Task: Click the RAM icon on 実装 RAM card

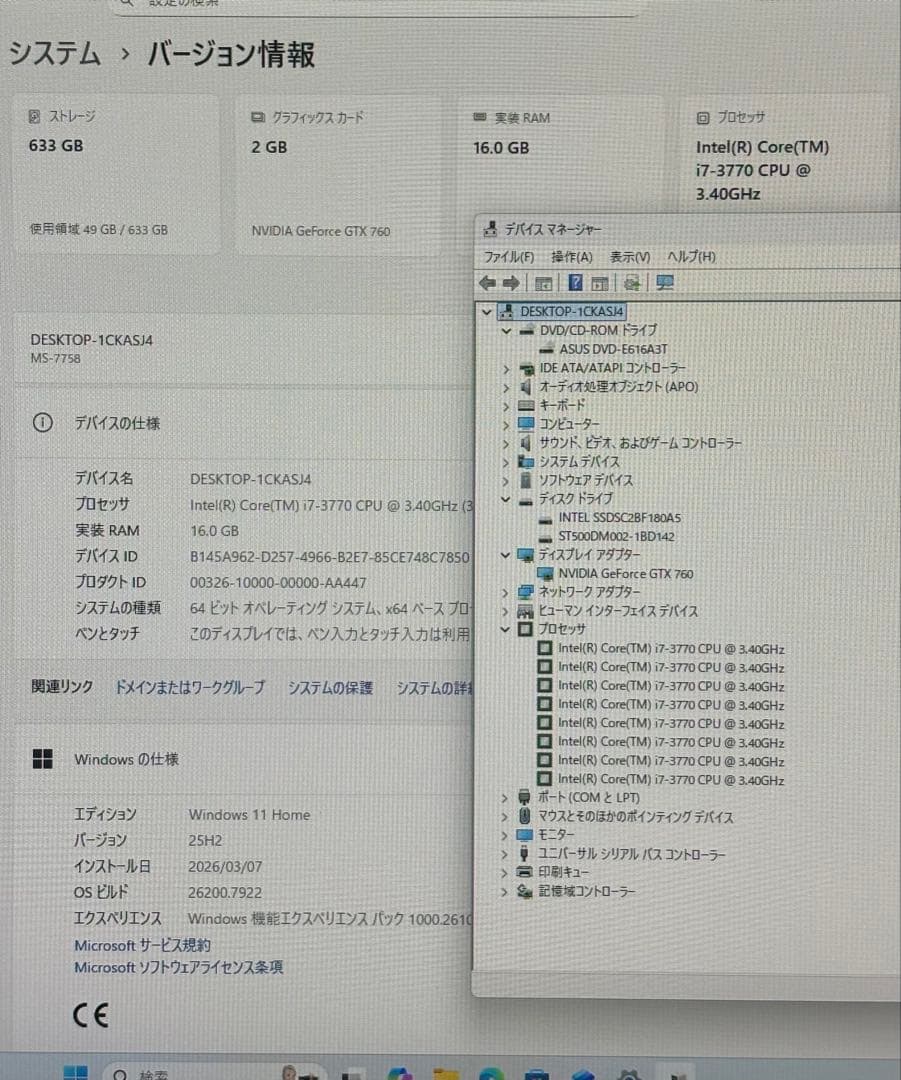Action: click(x=480, y=118)
